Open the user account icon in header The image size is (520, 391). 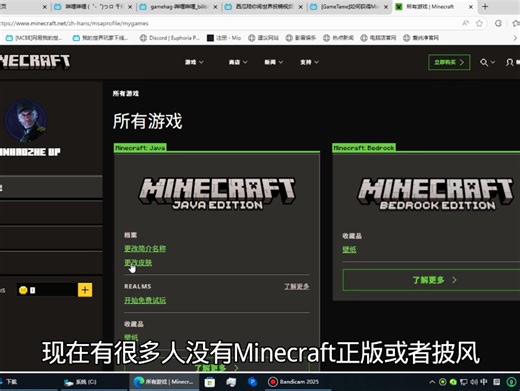point(509,62)
